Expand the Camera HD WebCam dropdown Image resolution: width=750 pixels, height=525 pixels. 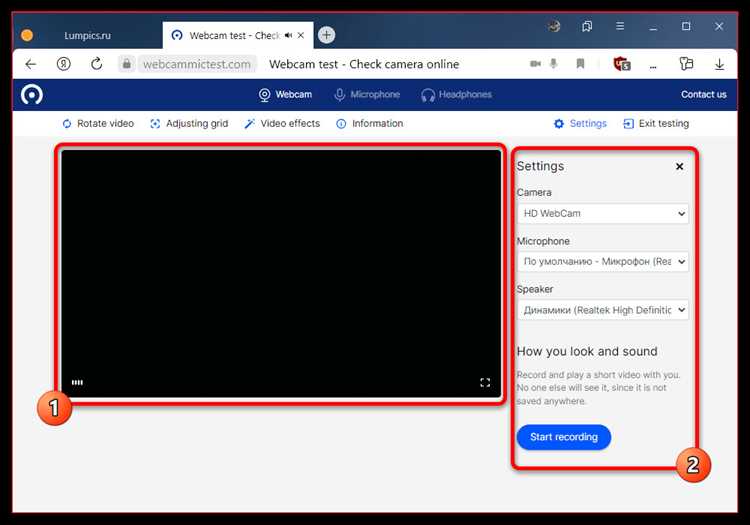603,213
